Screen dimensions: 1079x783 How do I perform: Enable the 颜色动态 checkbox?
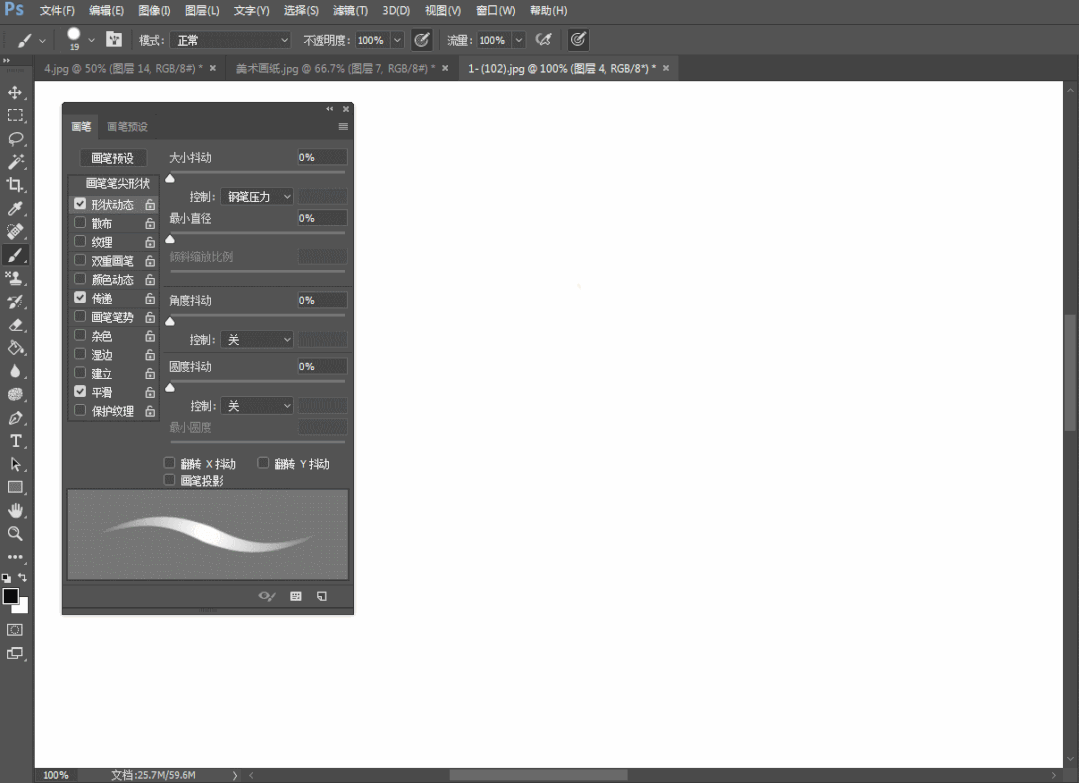pos(80,279)
